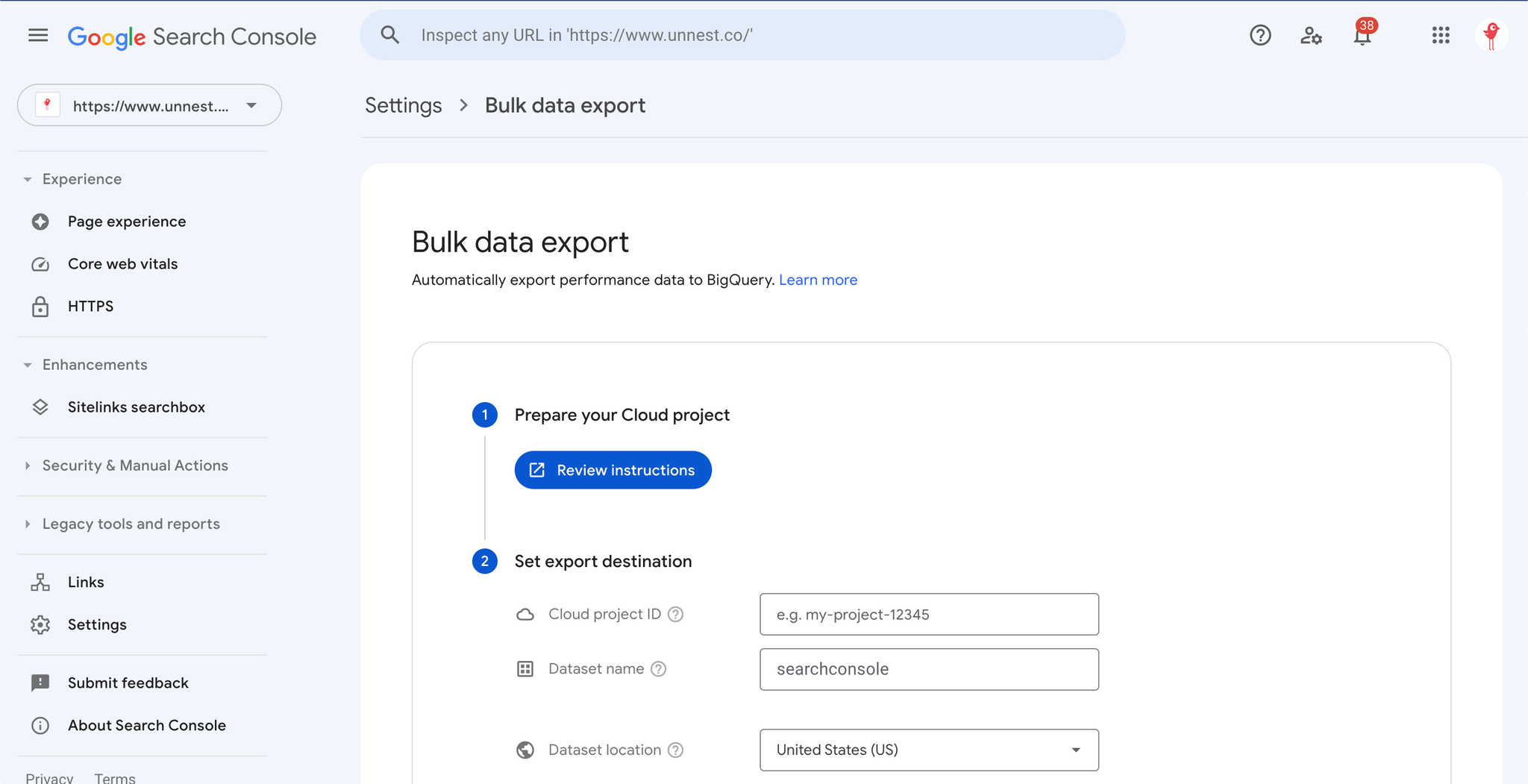
Task: Open the property selector dropdown
Action: 149,105
